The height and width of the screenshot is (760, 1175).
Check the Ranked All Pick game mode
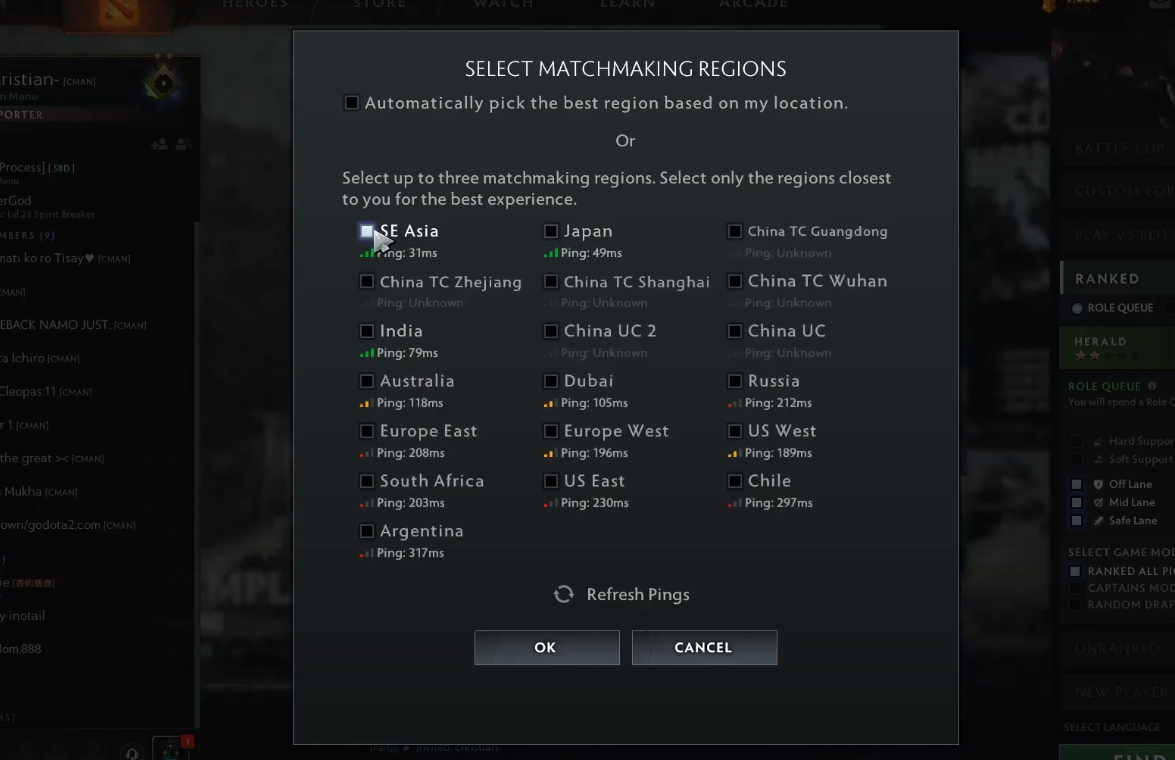(x=1075, y=571)
